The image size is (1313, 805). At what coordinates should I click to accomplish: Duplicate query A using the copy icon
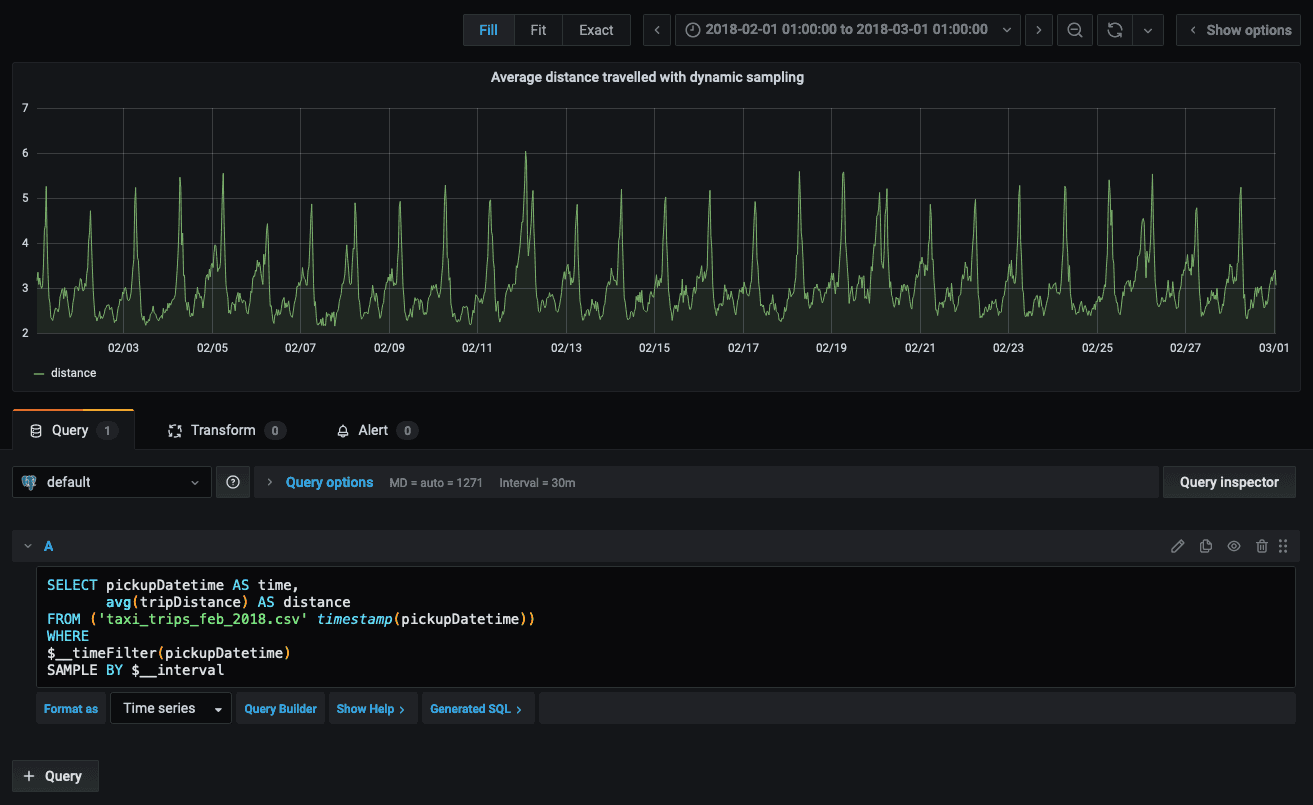[1206, 546]
